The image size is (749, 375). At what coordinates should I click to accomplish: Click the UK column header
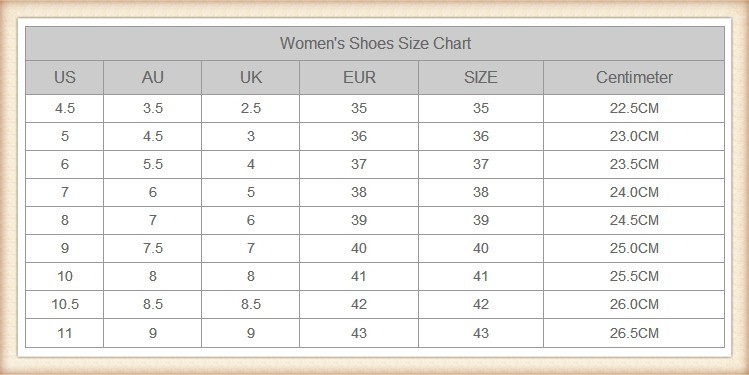coord(250,77)
